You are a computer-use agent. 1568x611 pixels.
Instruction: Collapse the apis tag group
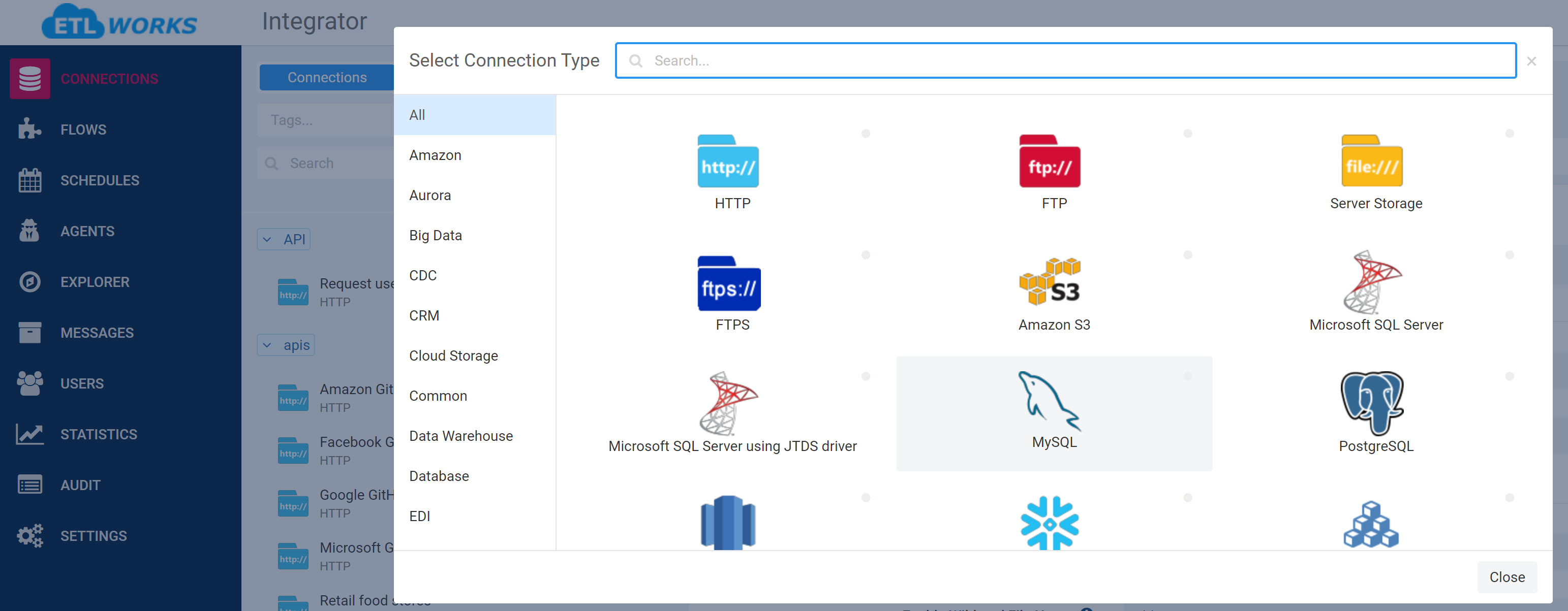[286, 345]
